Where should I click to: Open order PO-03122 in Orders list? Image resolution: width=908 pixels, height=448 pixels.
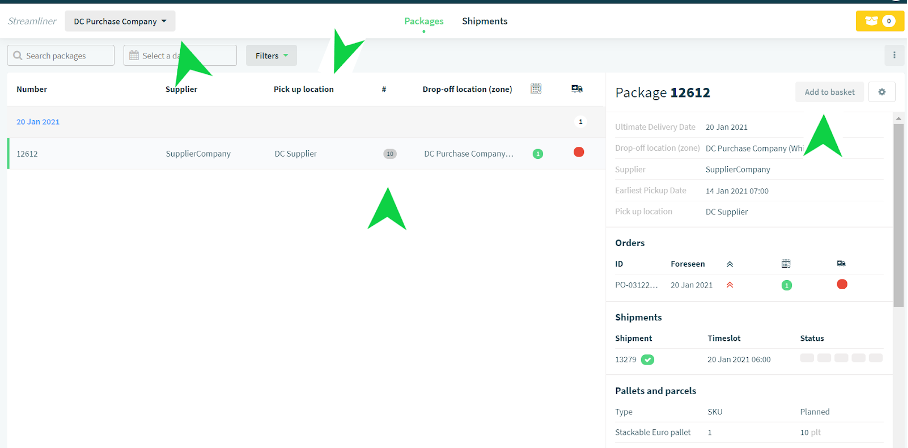click(636, 285)
